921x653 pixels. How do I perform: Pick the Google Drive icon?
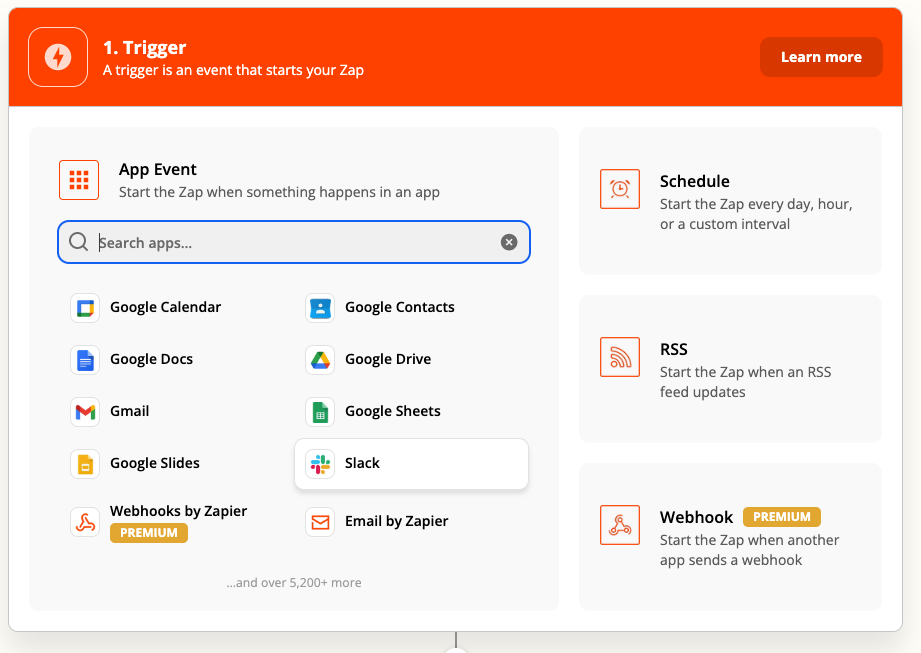320,360
